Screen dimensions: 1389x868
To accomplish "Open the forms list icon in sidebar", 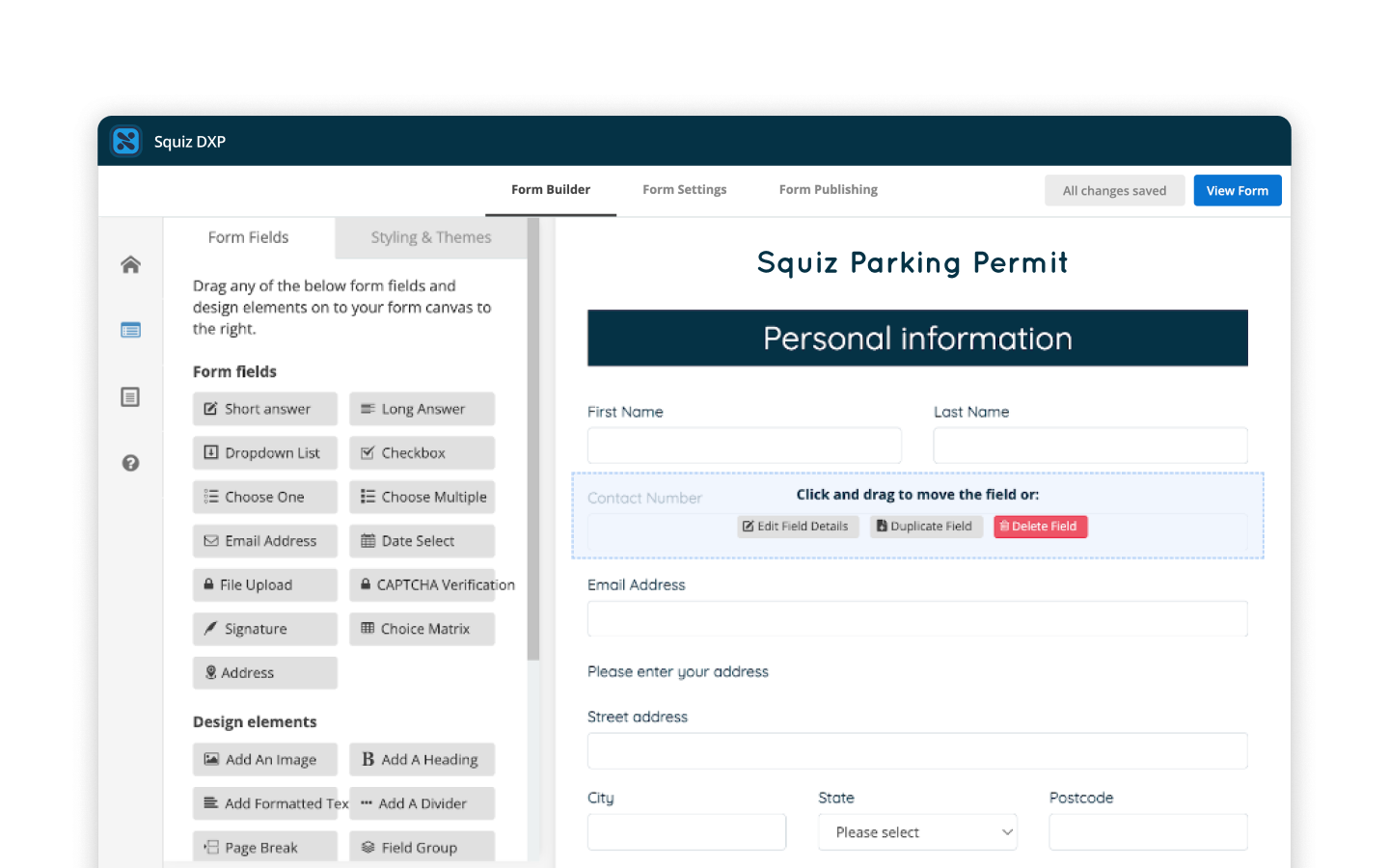I will (130, 331).
